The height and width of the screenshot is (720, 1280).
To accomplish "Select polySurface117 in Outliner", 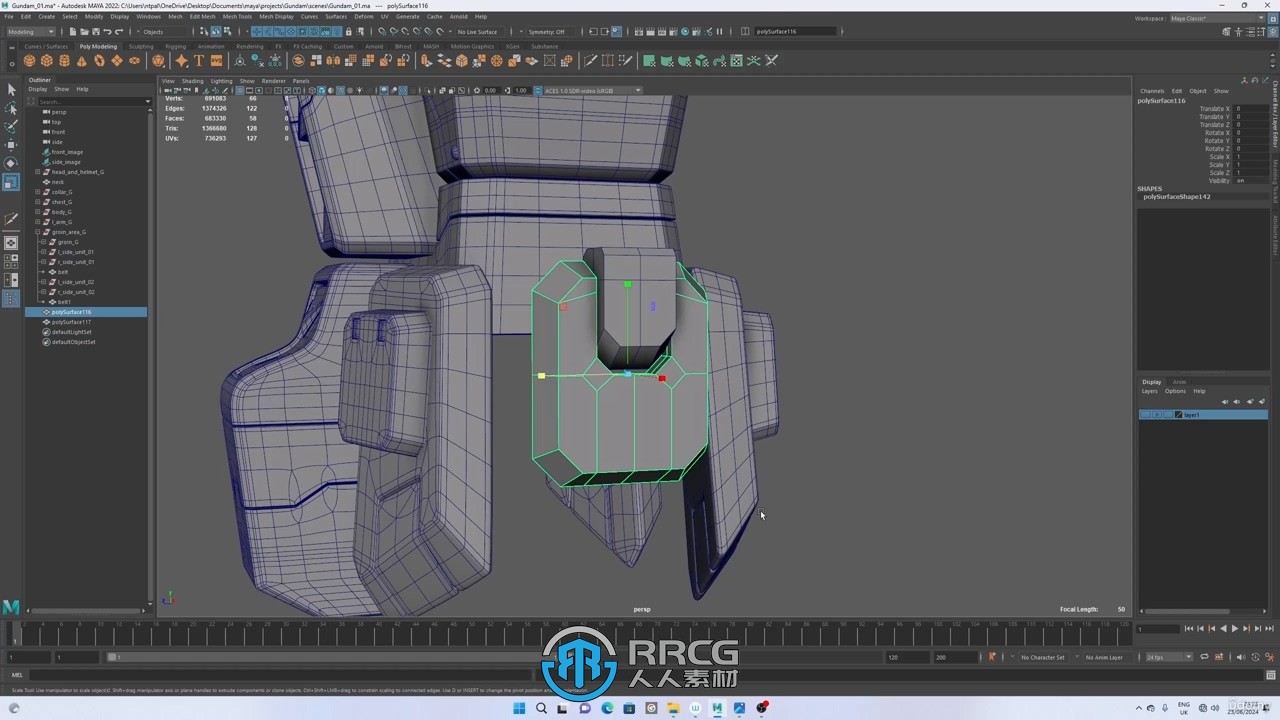I will pyautogui.click(x=71, y=322).
